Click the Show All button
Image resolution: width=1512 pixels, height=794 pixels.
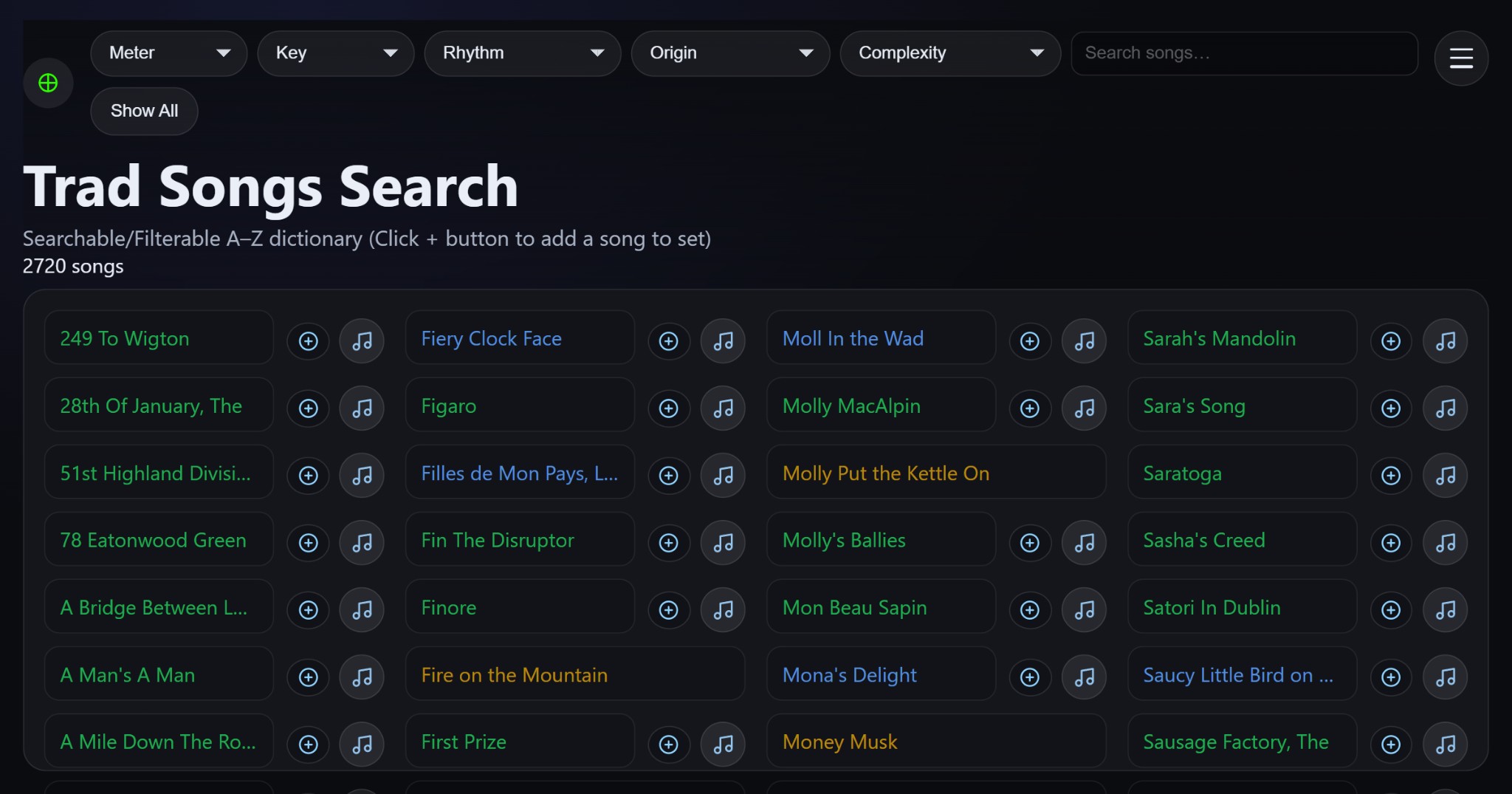[143, 110]
